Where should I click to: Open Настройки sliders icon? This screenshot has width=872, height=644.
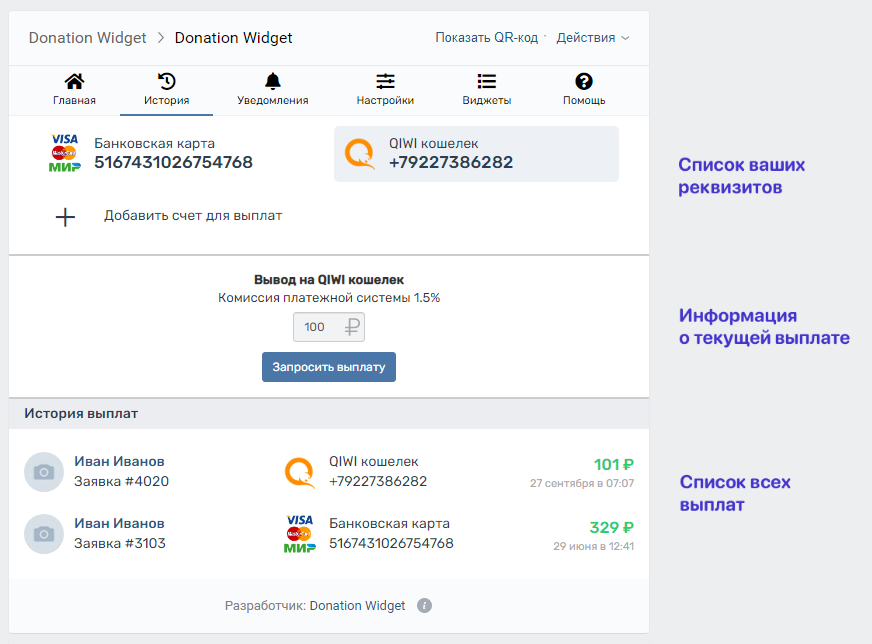tap(385, 81)
